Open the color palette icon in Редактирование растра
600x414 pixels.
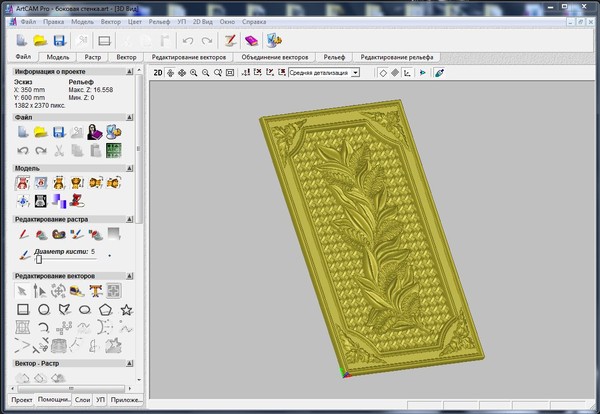point(59,234)
